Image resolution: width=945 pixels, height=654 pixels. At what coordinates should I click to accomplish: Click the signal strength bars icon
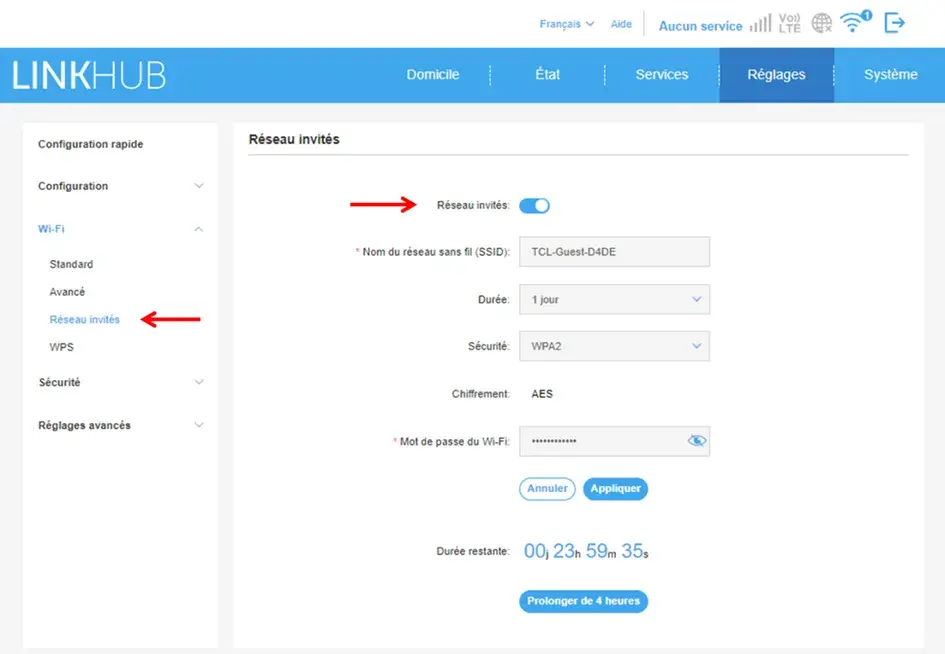760,23
